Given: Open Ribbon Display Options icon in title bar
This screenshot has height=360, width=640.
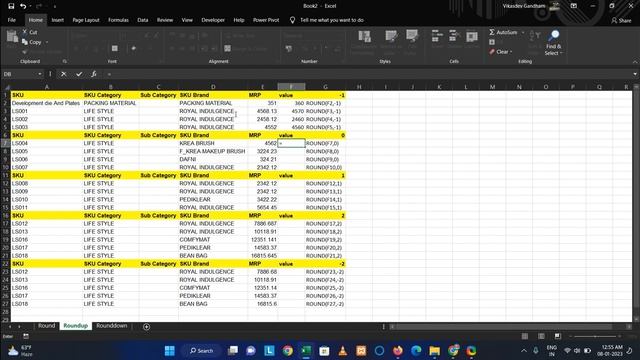Looking at the screenshot, I should 573,6.
